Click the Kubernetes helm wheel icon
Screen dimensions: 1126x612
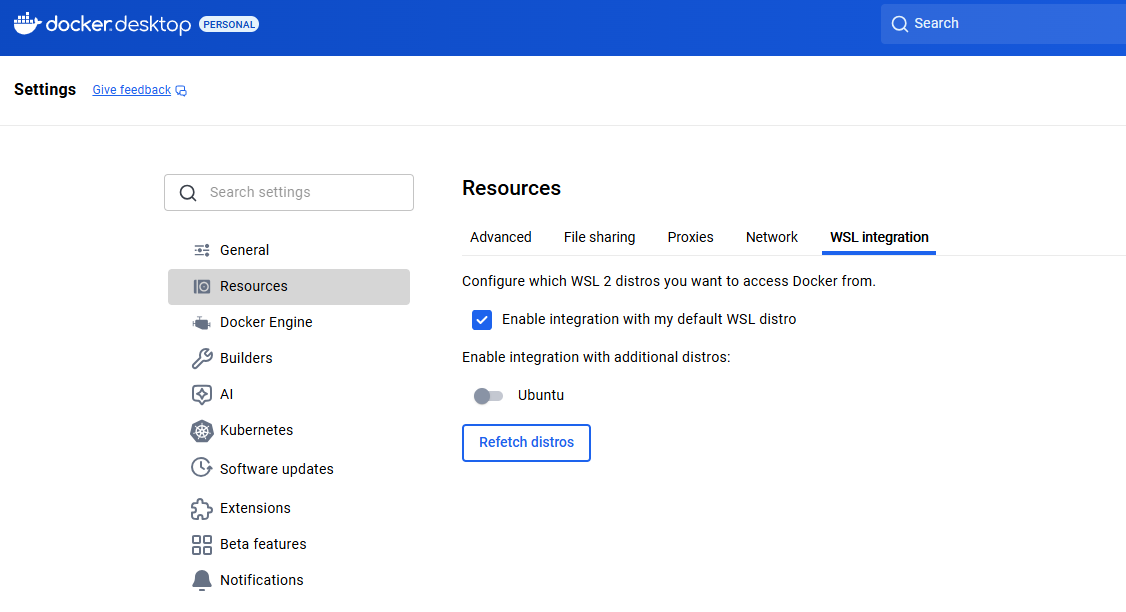(202, 431)
